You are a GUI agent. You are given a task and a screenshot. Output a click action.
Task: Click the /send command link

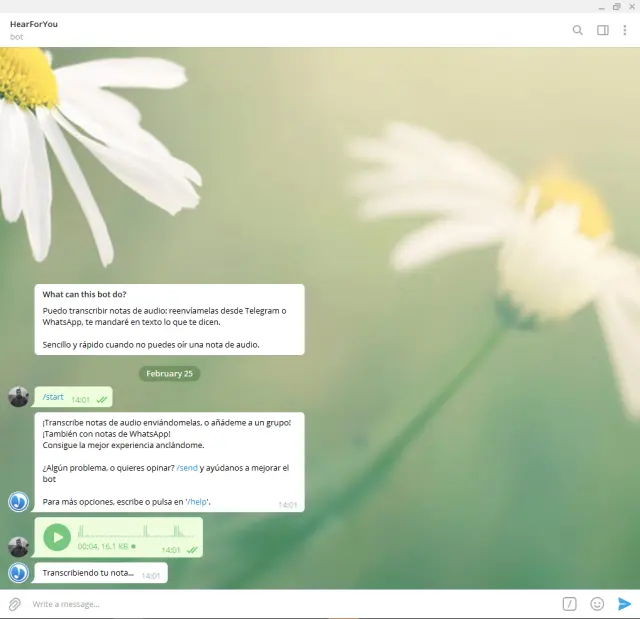187,468
